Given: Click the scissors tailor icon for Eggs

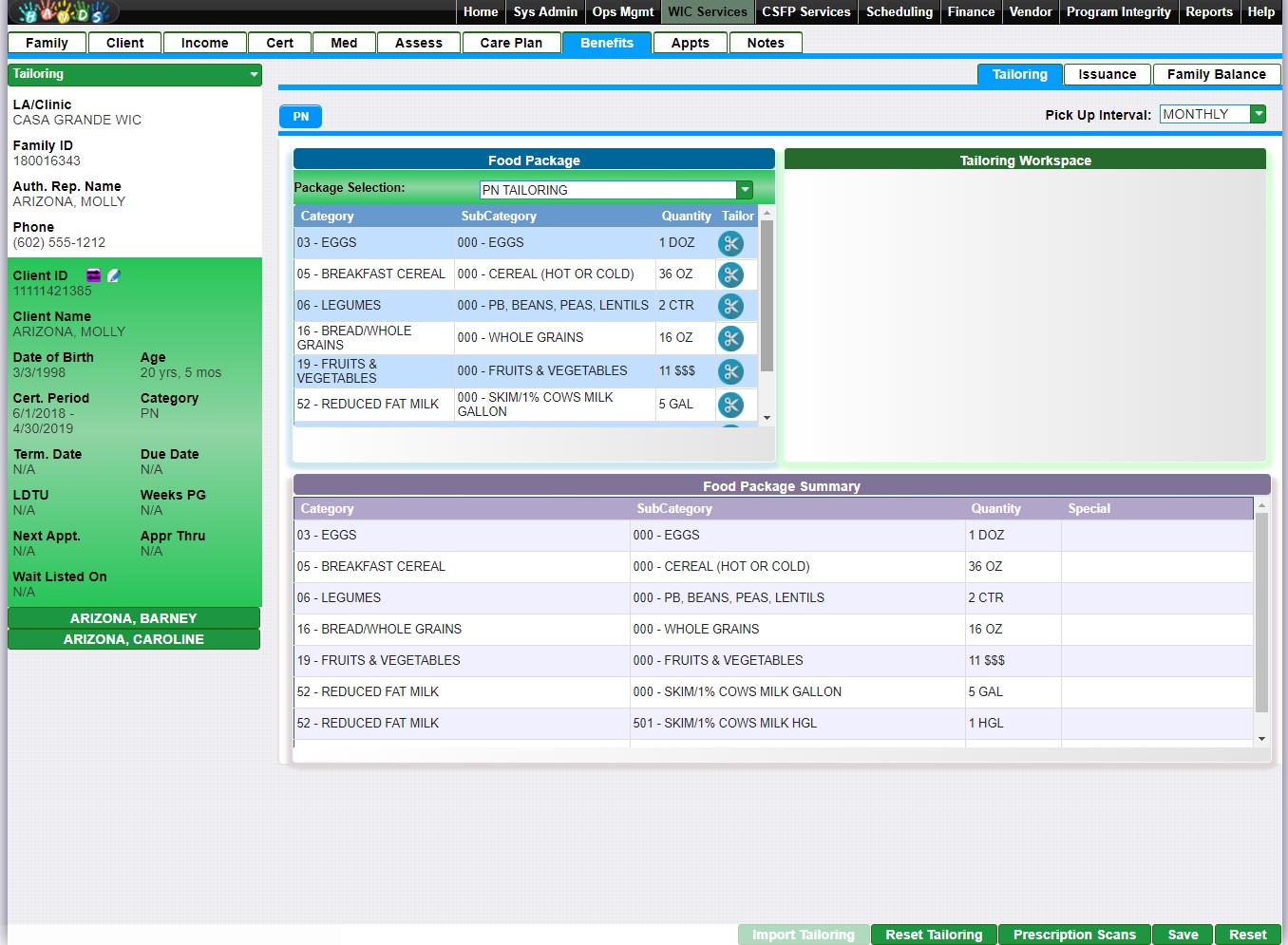Looking at the screenshot, I should (730, 243).
